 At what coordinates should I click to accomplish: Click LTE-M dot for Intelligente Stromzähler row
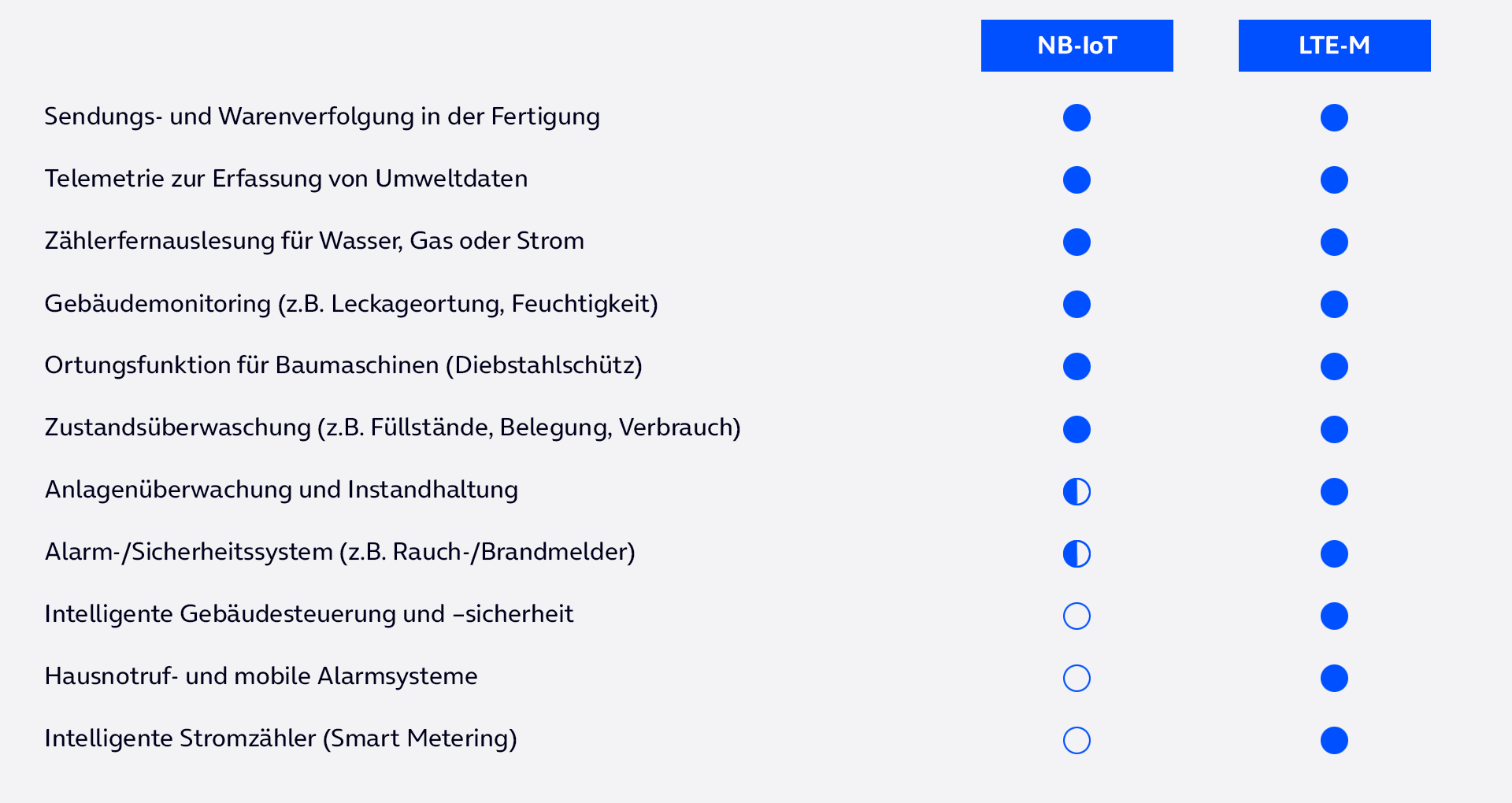[1334, 740]
